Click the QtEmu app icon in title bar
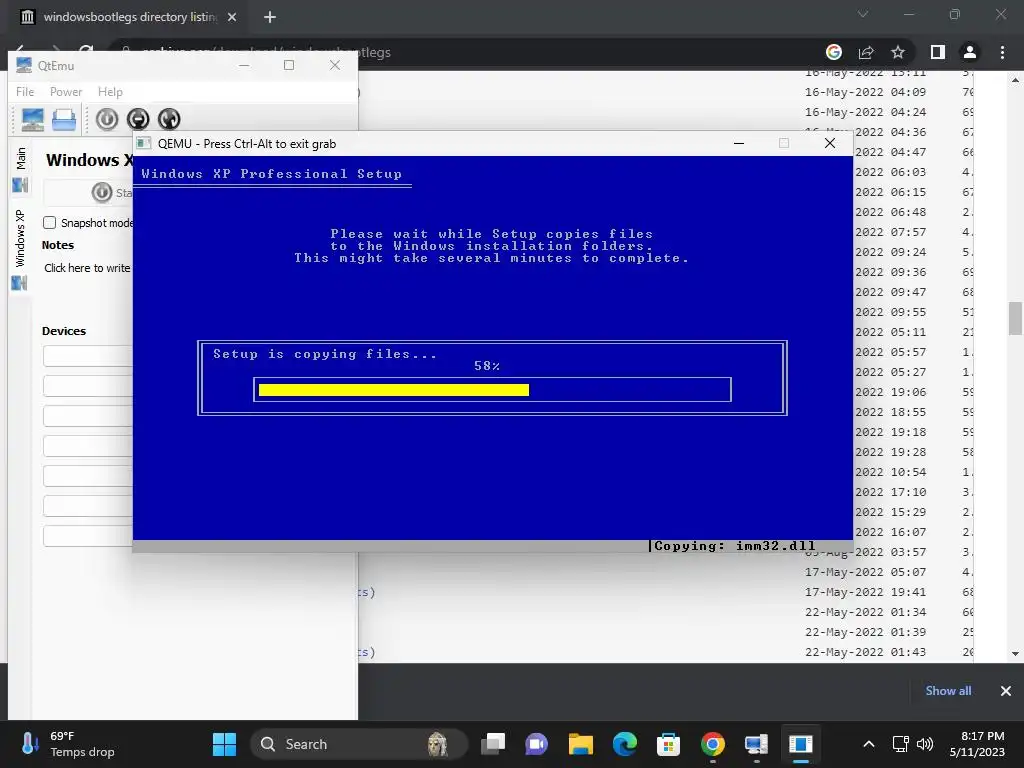Image resolution: width=1024 pixels, height=768 pixels. [24, 65]
